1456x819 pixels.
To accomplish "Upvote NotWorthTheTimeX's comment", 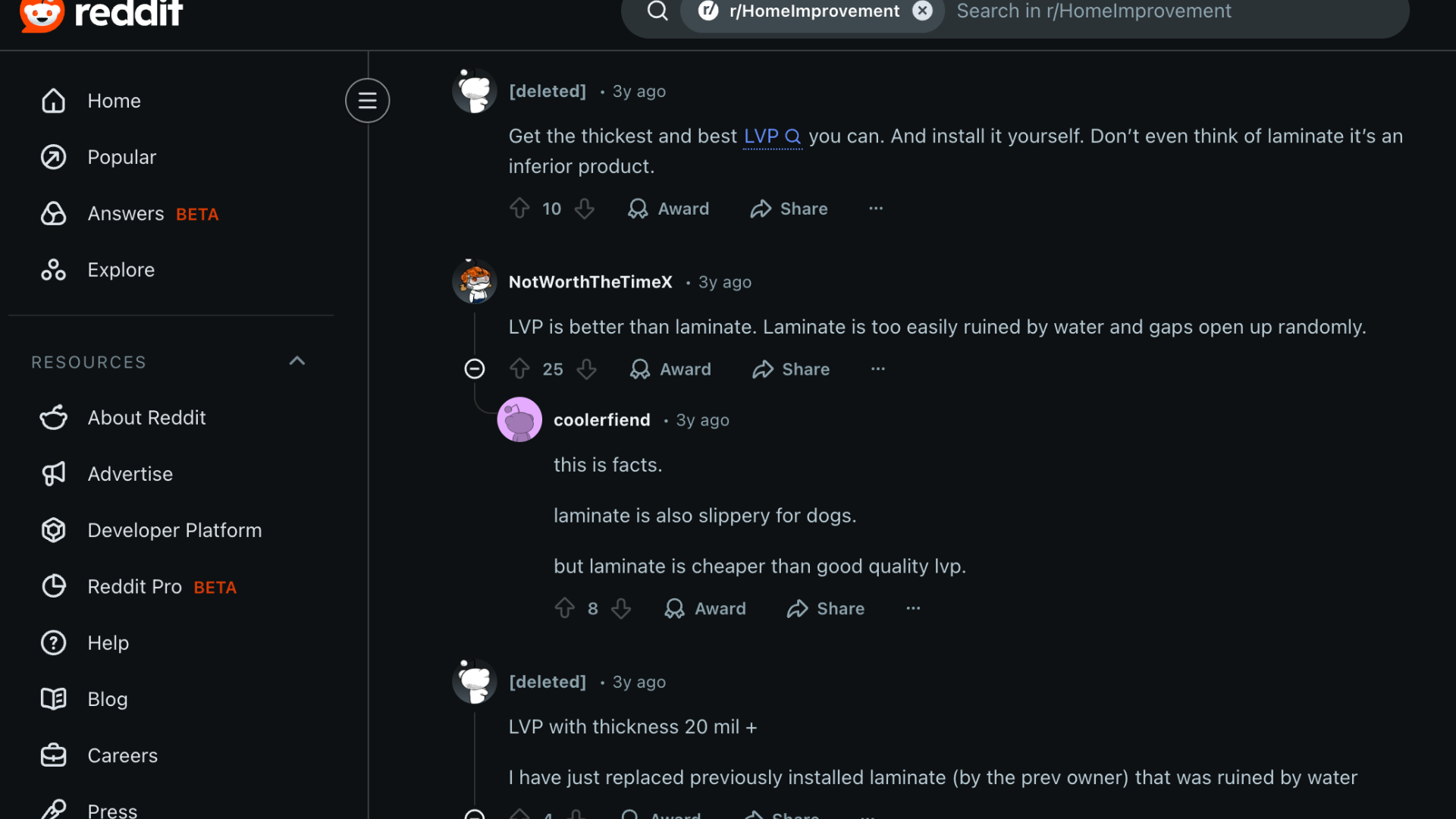I will (x=519, y=369).
